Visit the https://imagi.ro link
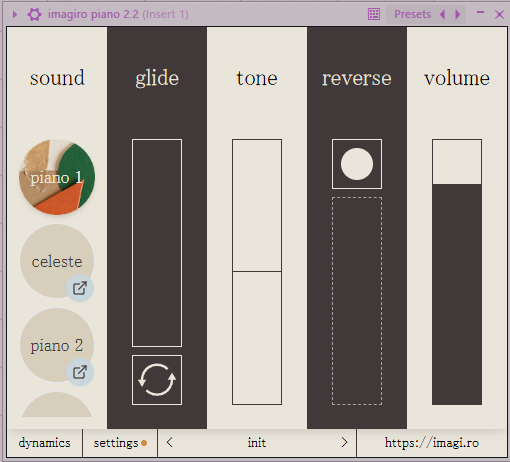Screen dimensions: 510x462 click(432, 443)
